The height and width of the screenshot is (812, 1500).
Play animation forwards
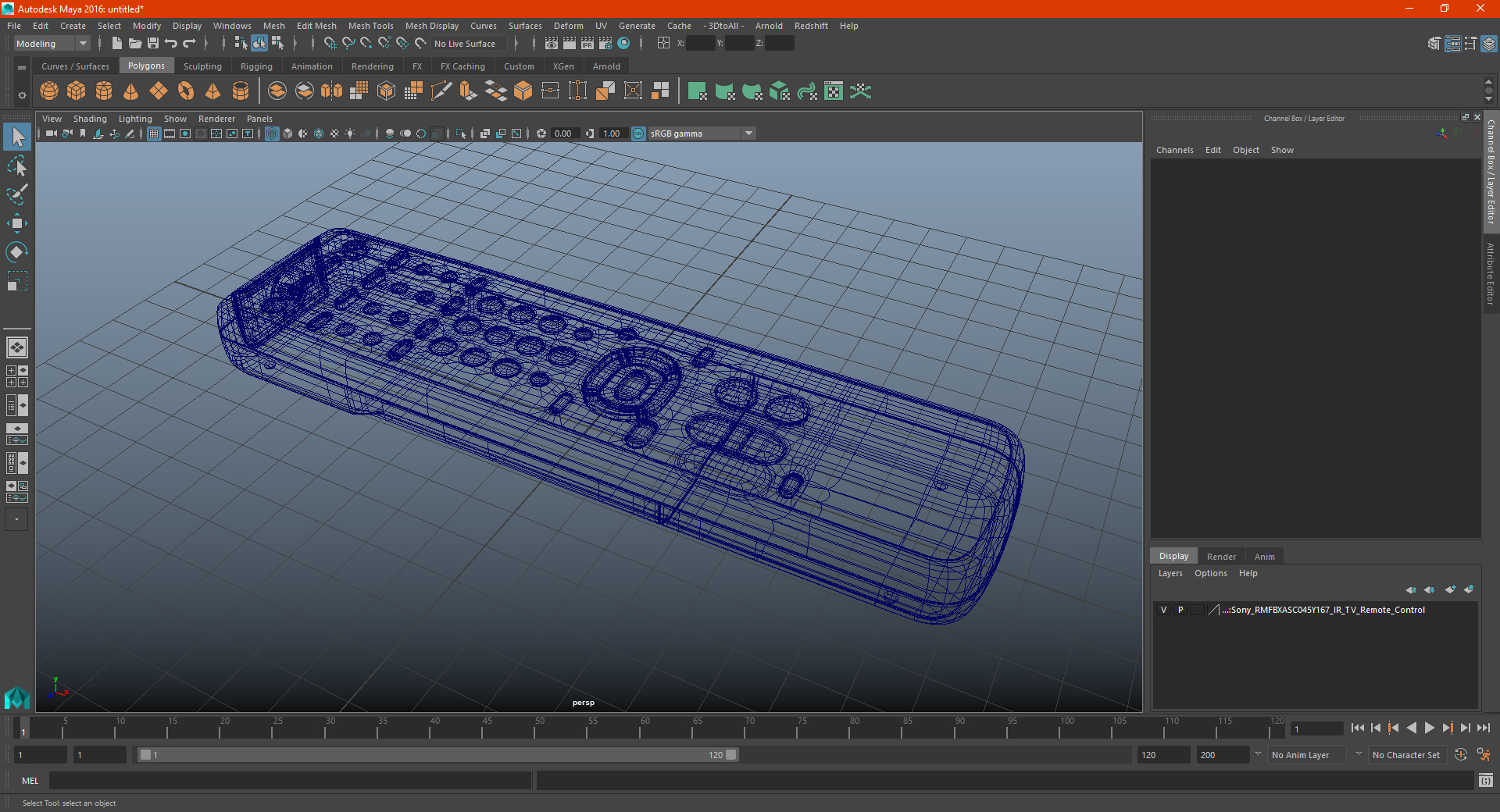point(1430,728)
